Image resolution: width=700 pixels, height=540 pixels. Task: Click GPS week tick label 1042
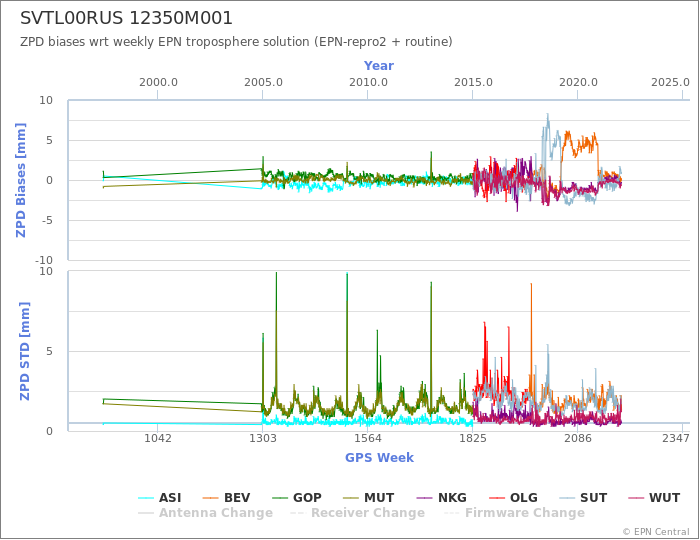pyautogui.click(x=158, y=438)
